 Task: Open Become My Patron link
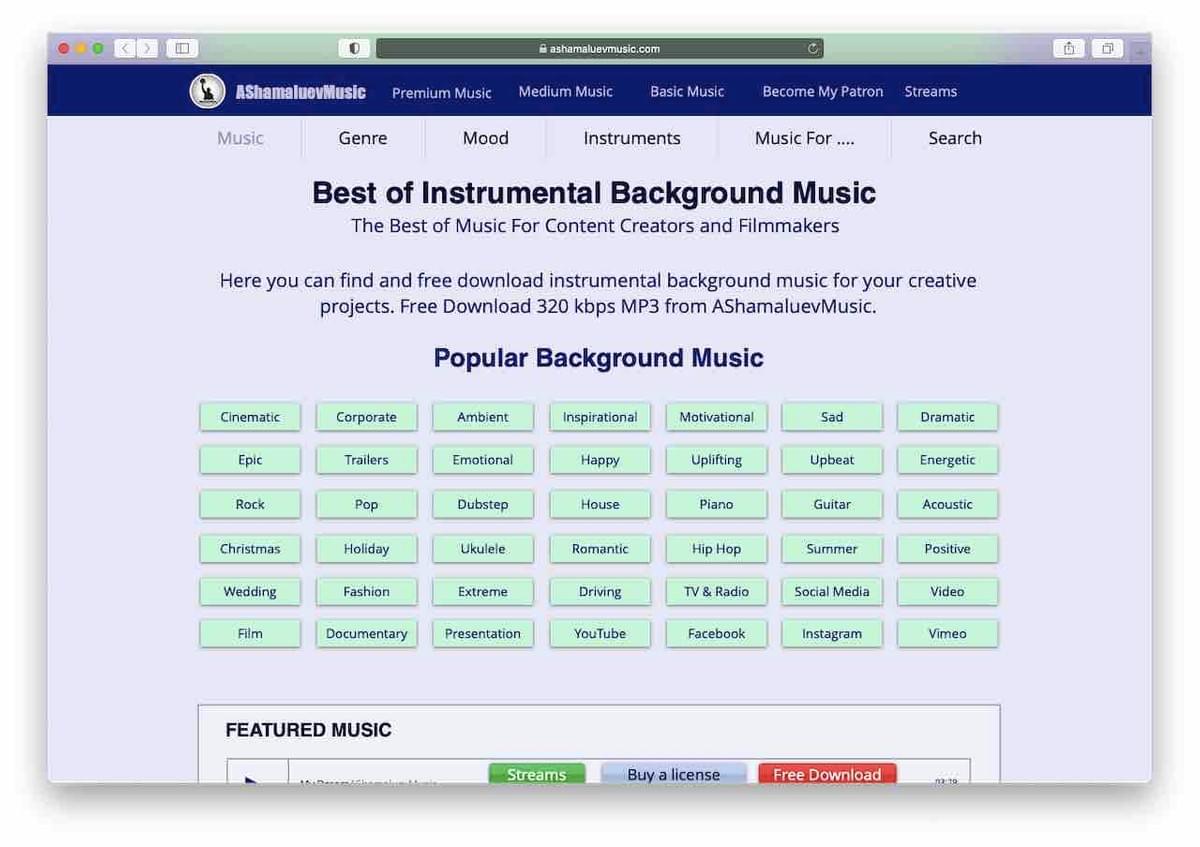pyautogui.click(x=822, y=91)
